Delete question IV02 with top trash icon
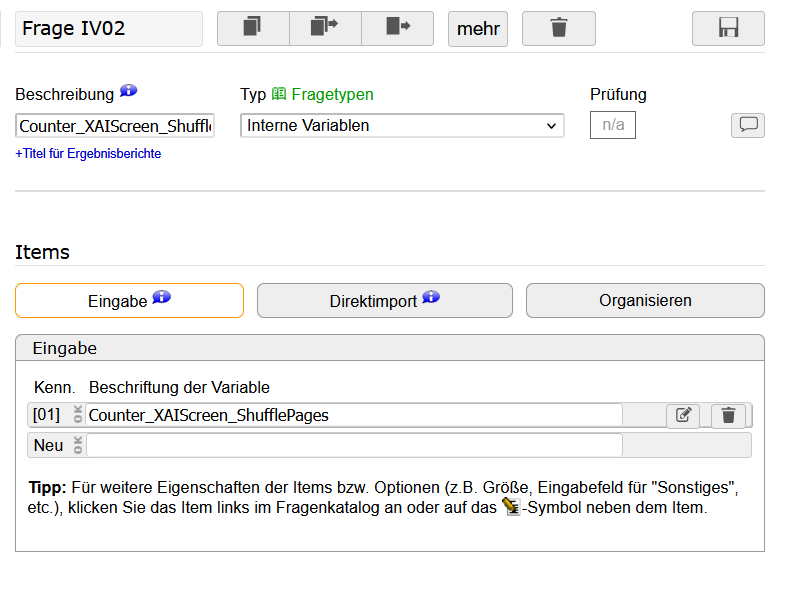802x597 pixels. (558, 29)
